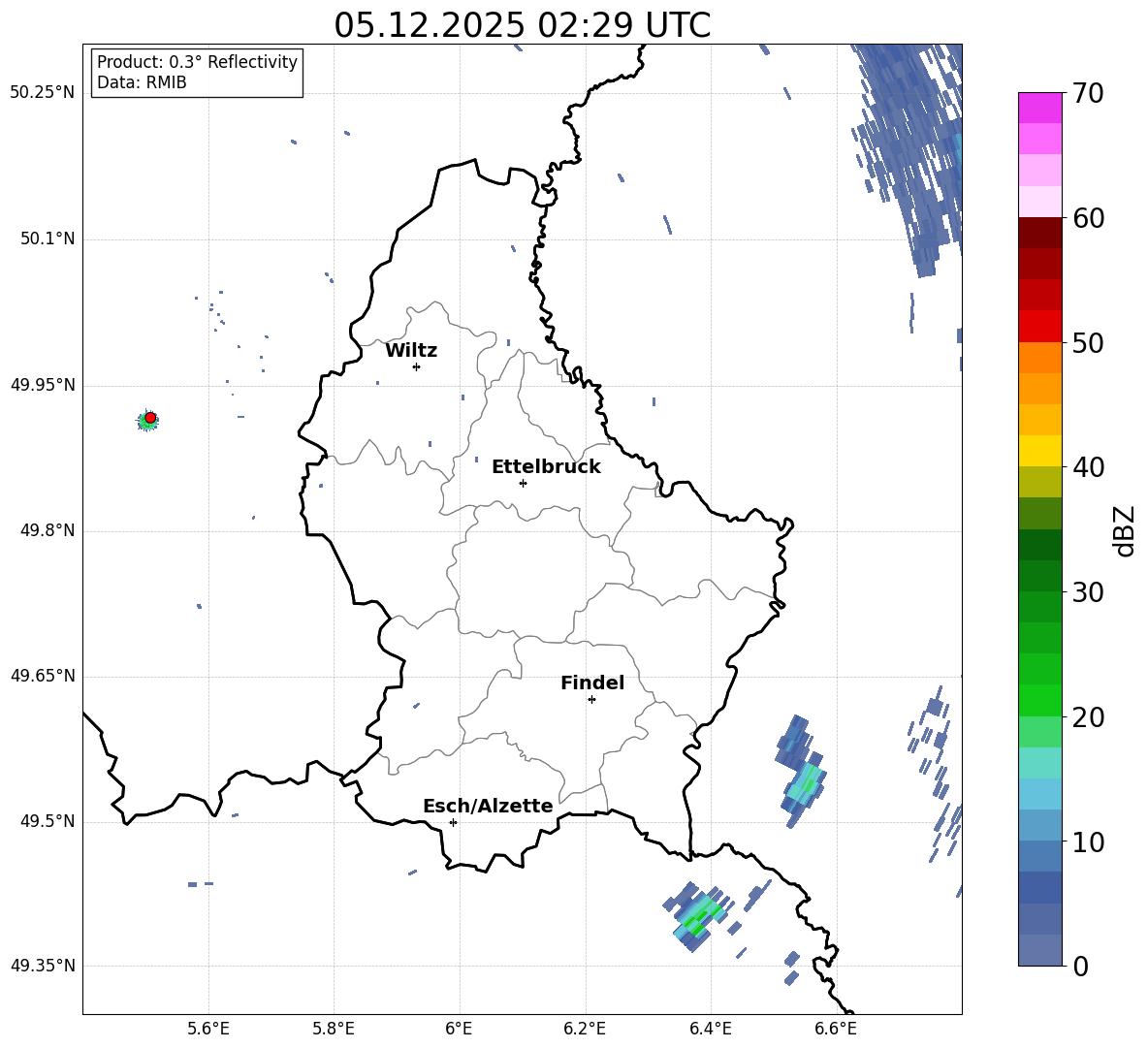The height and width of the screenshot is (1048, 1148).
Task: Click the Product 0.3° Reflectivity info box
Action: click(x=197, y=73)
